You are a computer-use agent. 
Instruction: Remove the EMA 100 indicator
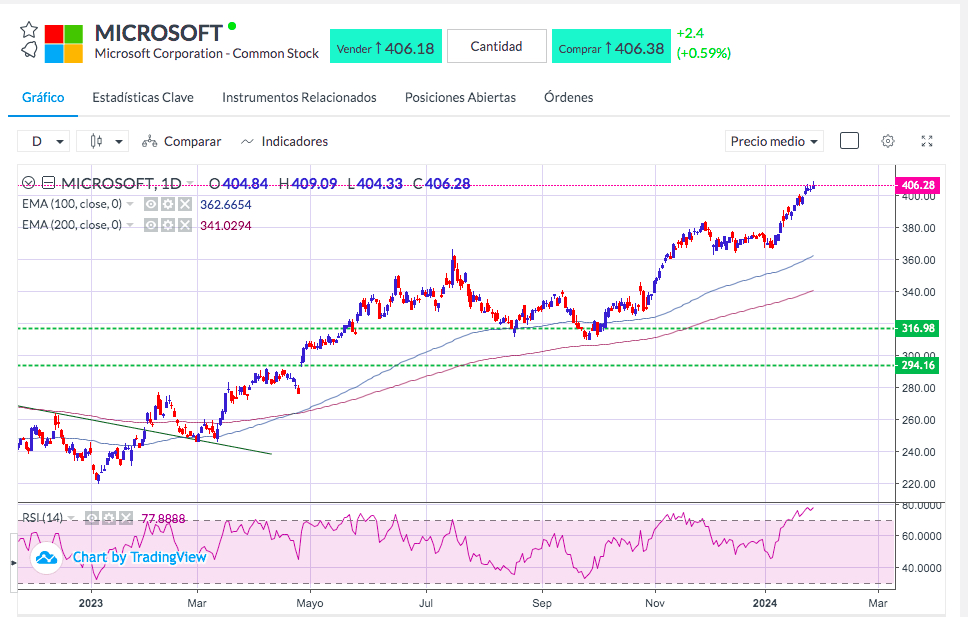click(x=185, y=204)
